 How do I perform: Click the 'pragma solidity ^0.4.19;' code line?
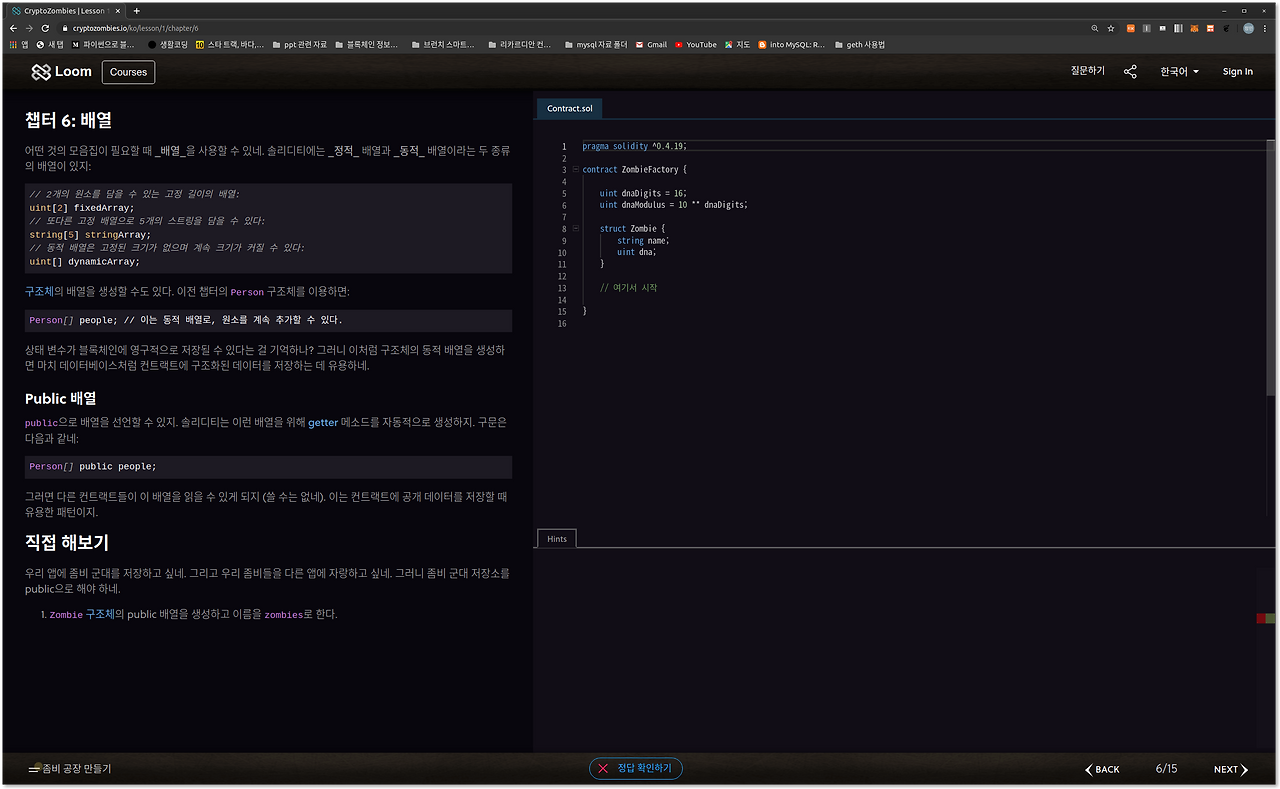(x=634, y=146)
